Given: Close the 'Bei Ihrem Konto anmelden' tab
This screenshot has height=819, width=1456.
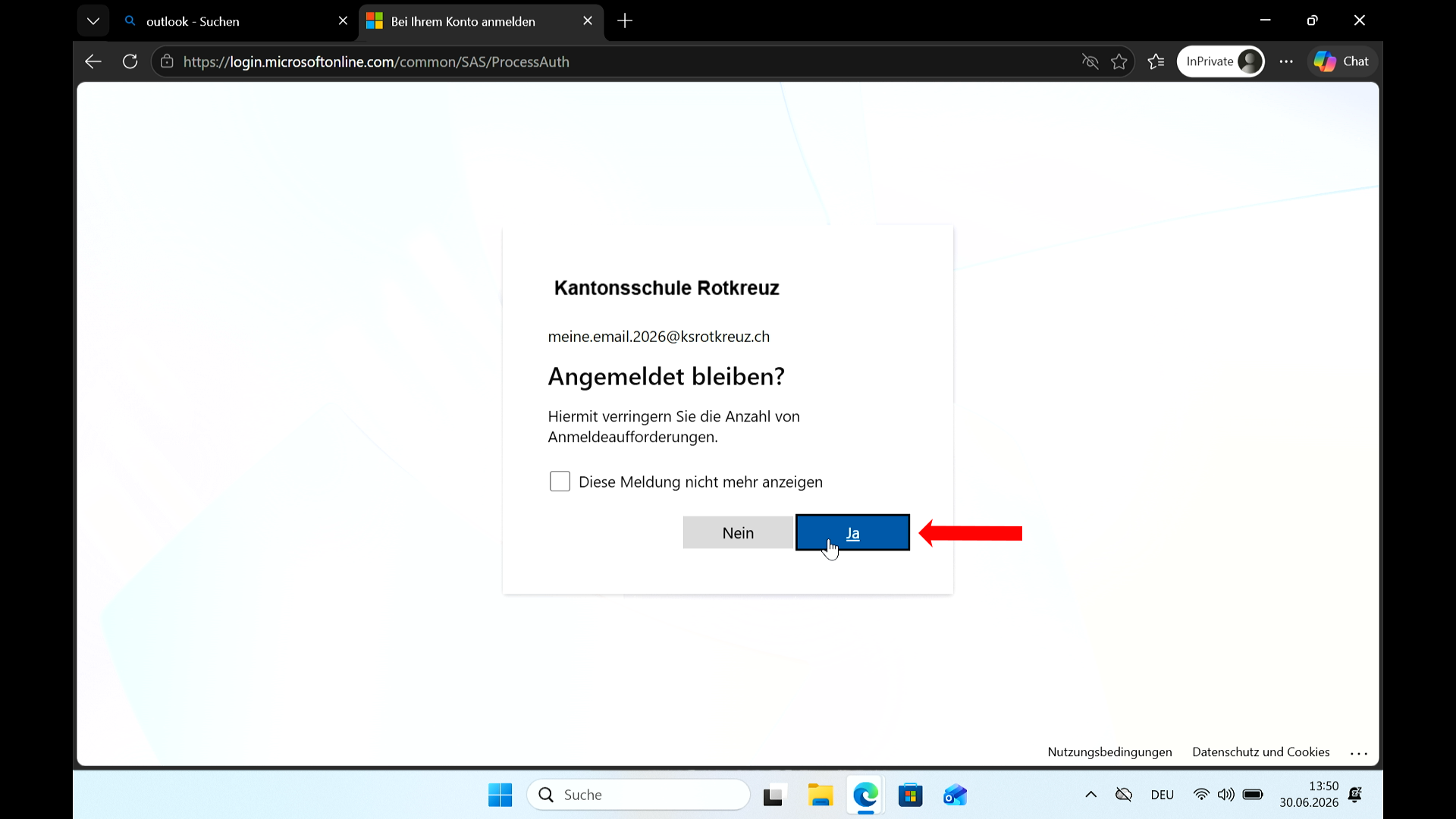Looking at the screenshot, I should pos(588,21).
